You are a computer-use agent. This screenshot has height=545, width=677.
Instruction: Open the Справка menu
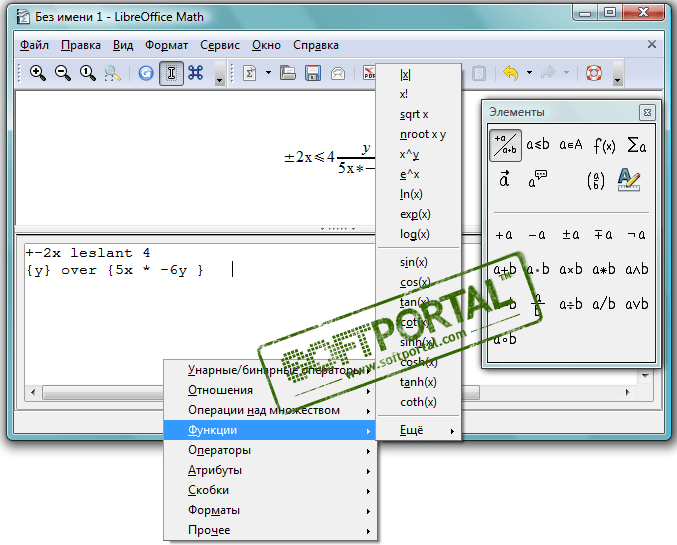click(316, 45)
